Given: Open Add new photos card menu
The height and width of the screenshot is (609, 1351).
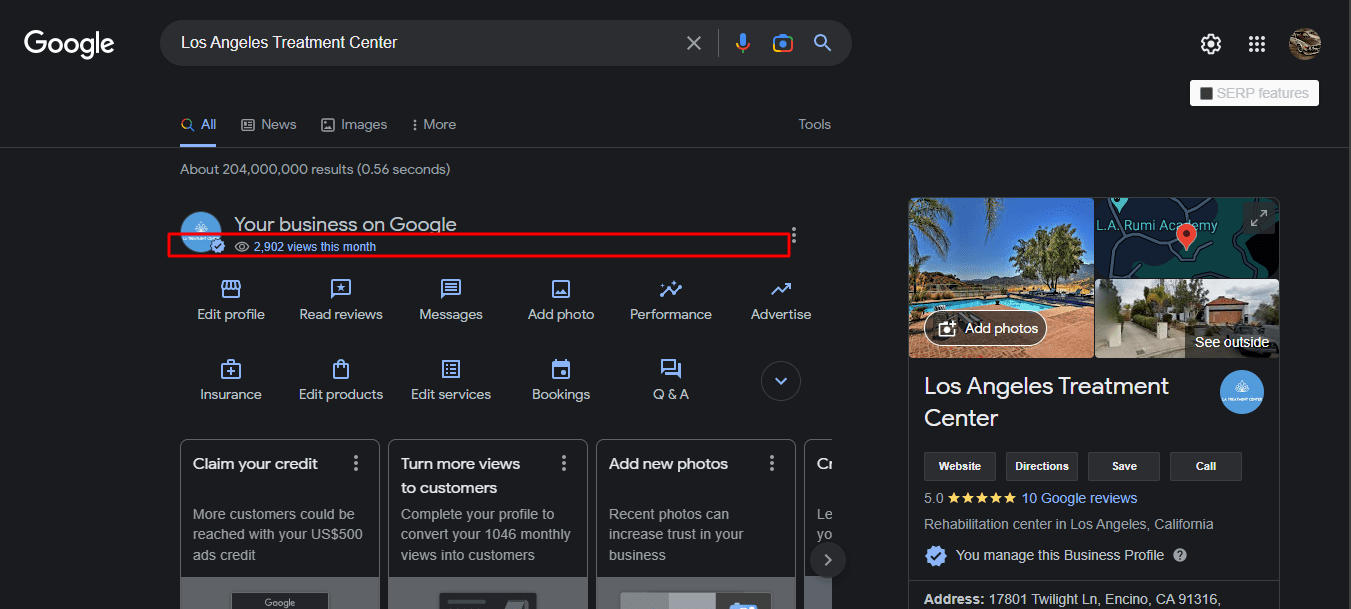Looking at the screenshot, I should pos(772,463).
